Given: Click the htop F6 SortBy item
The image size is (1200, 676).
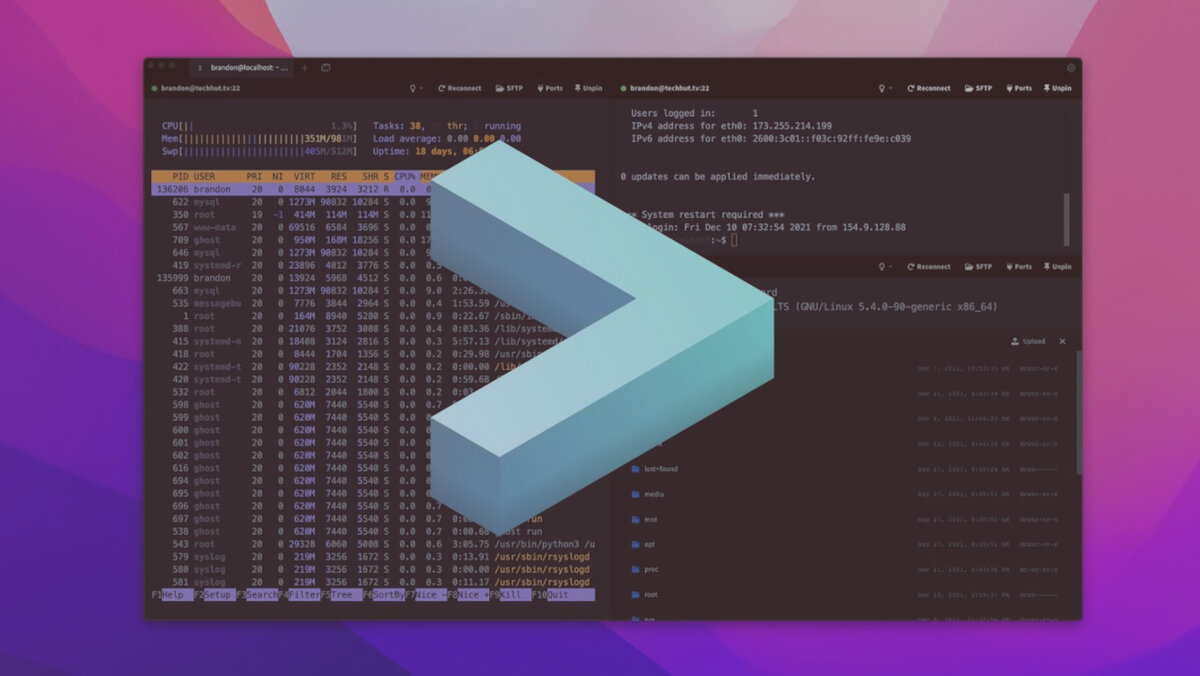Looking at the screenshot, I should (x=384, y=594).
